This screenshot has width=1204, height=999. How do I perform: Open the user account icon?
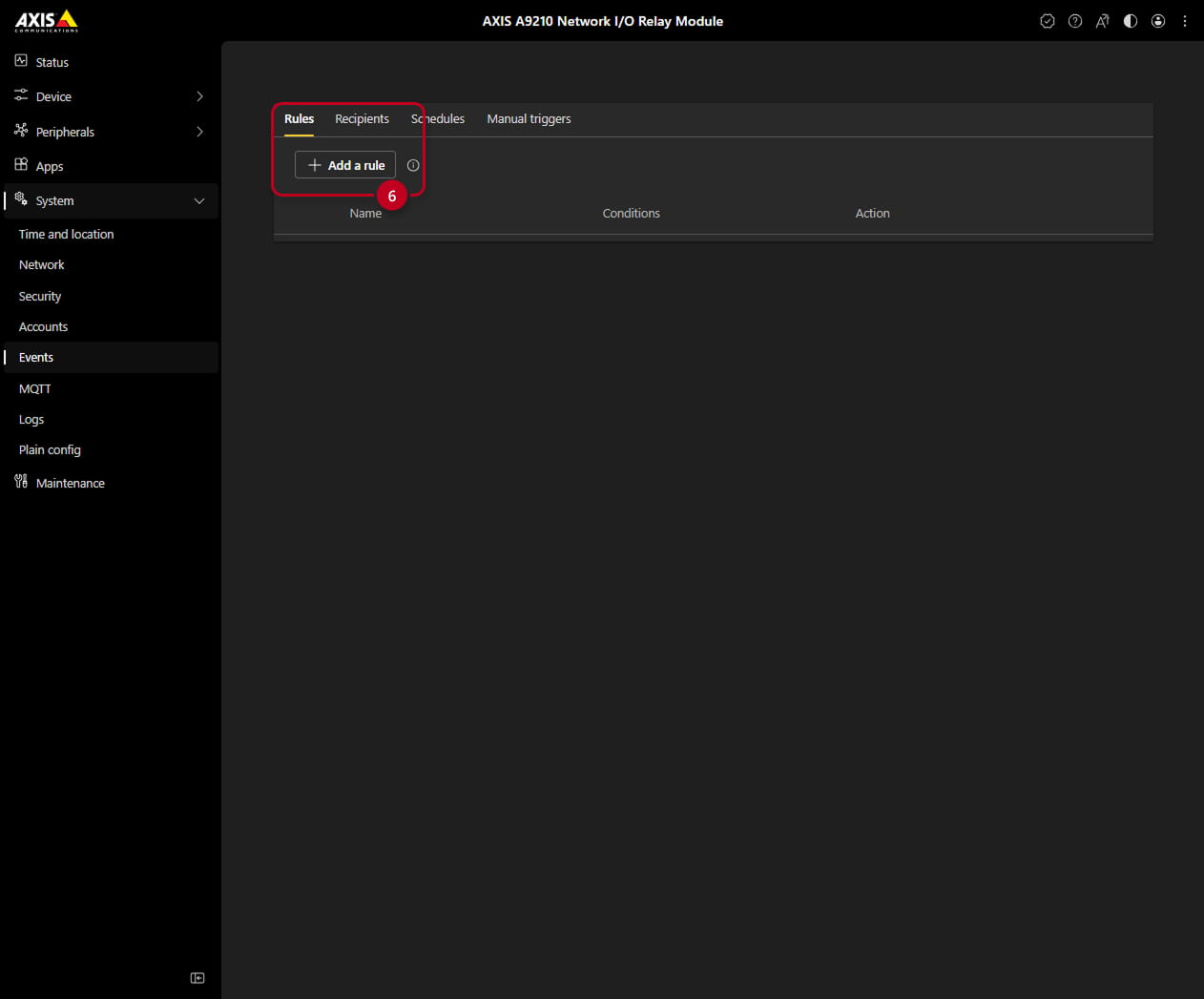click(x=1158, y=21)
